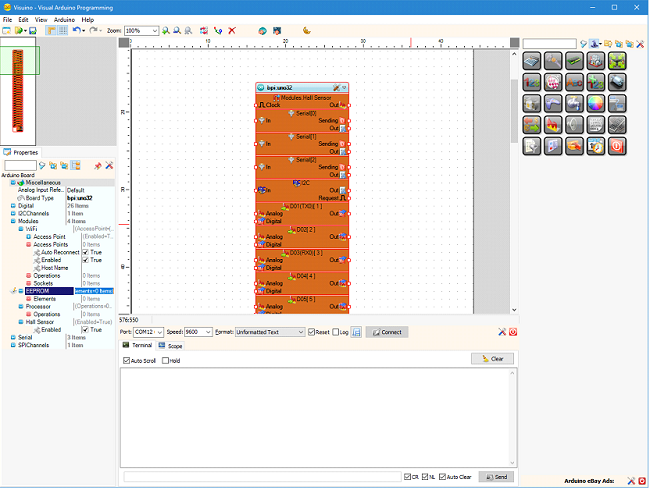Open the Format Unformatted Text dropdown
The height and width of the screenshot is (490, 650).
tap(301, 332)
